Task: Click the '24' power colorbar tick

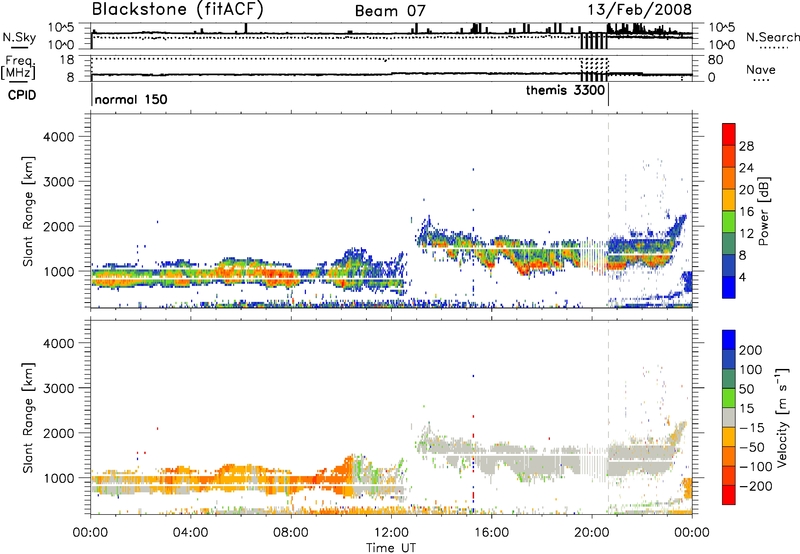Action: (746, 168)
